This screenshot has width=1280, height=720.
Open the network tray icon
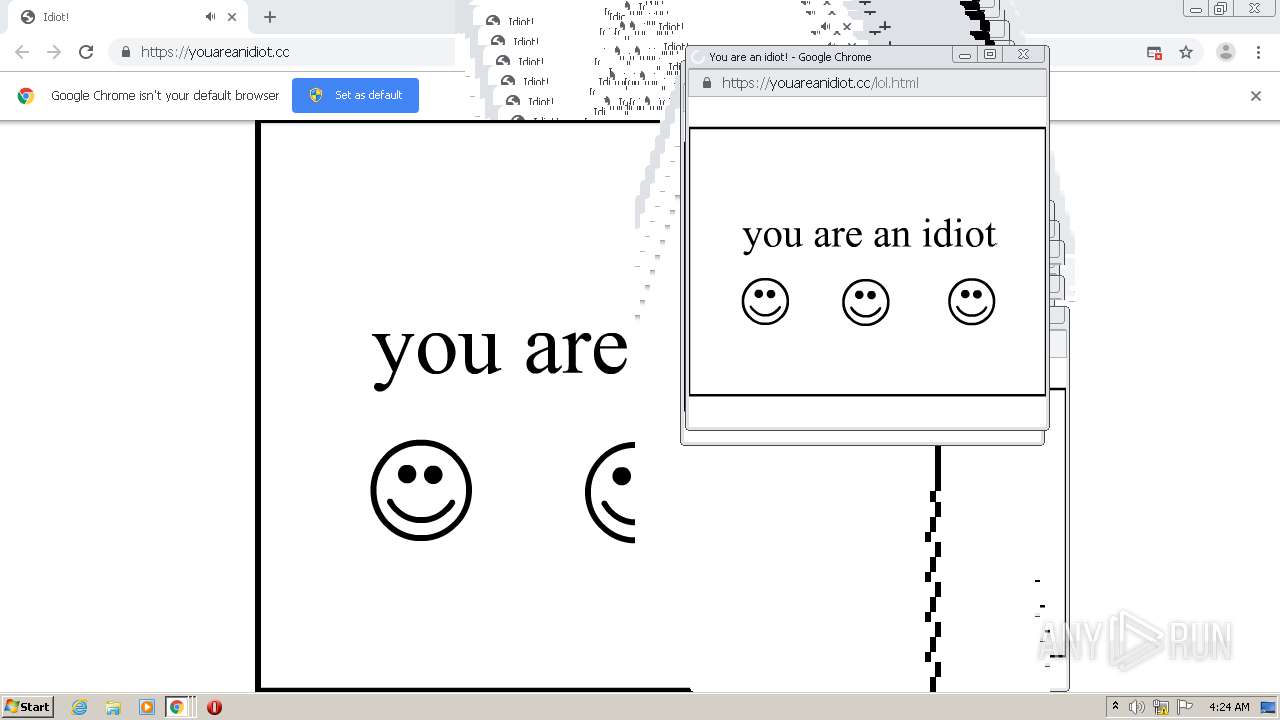1161,707
